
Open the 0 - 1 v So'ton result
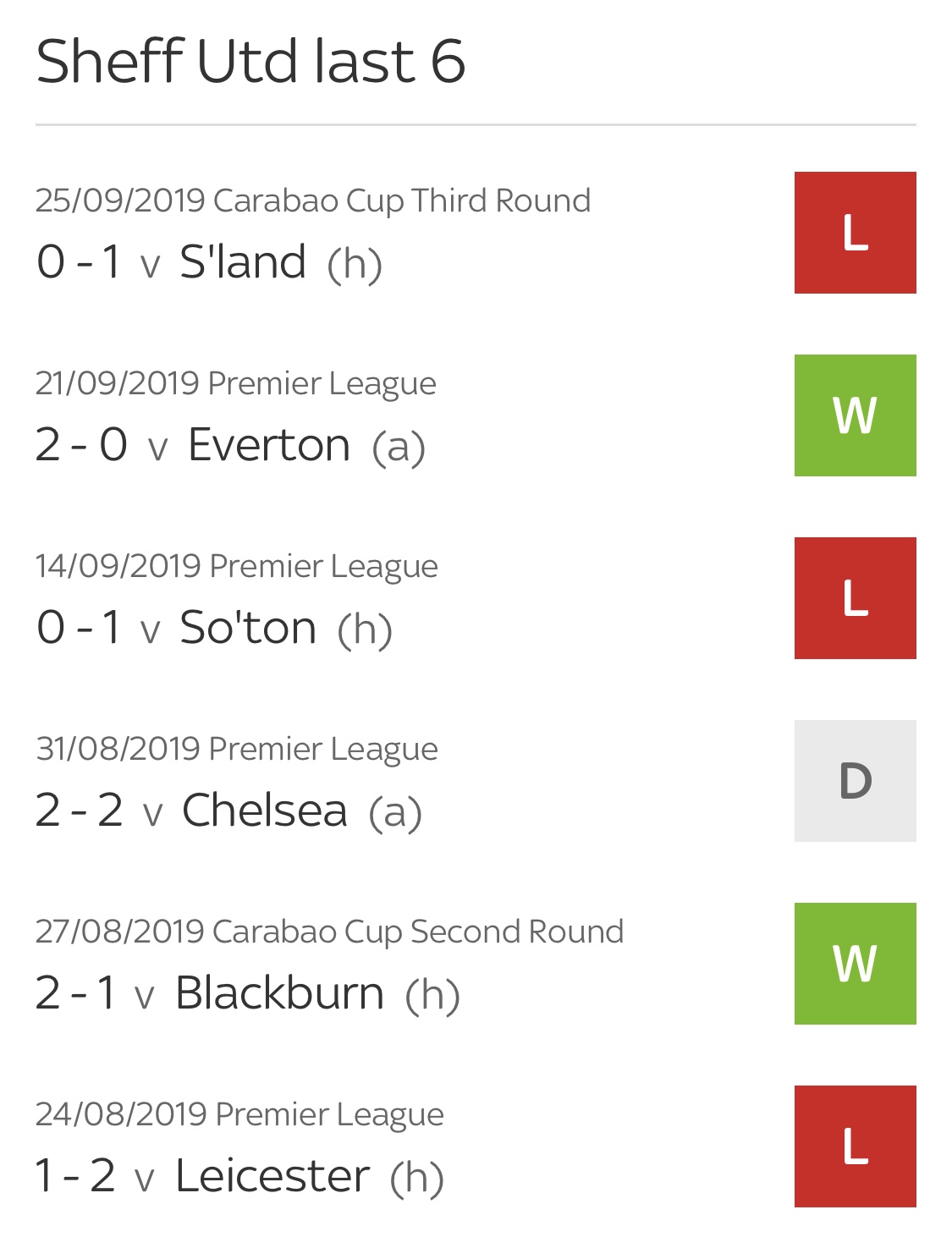pyautogui.click(x=214, y=628)
